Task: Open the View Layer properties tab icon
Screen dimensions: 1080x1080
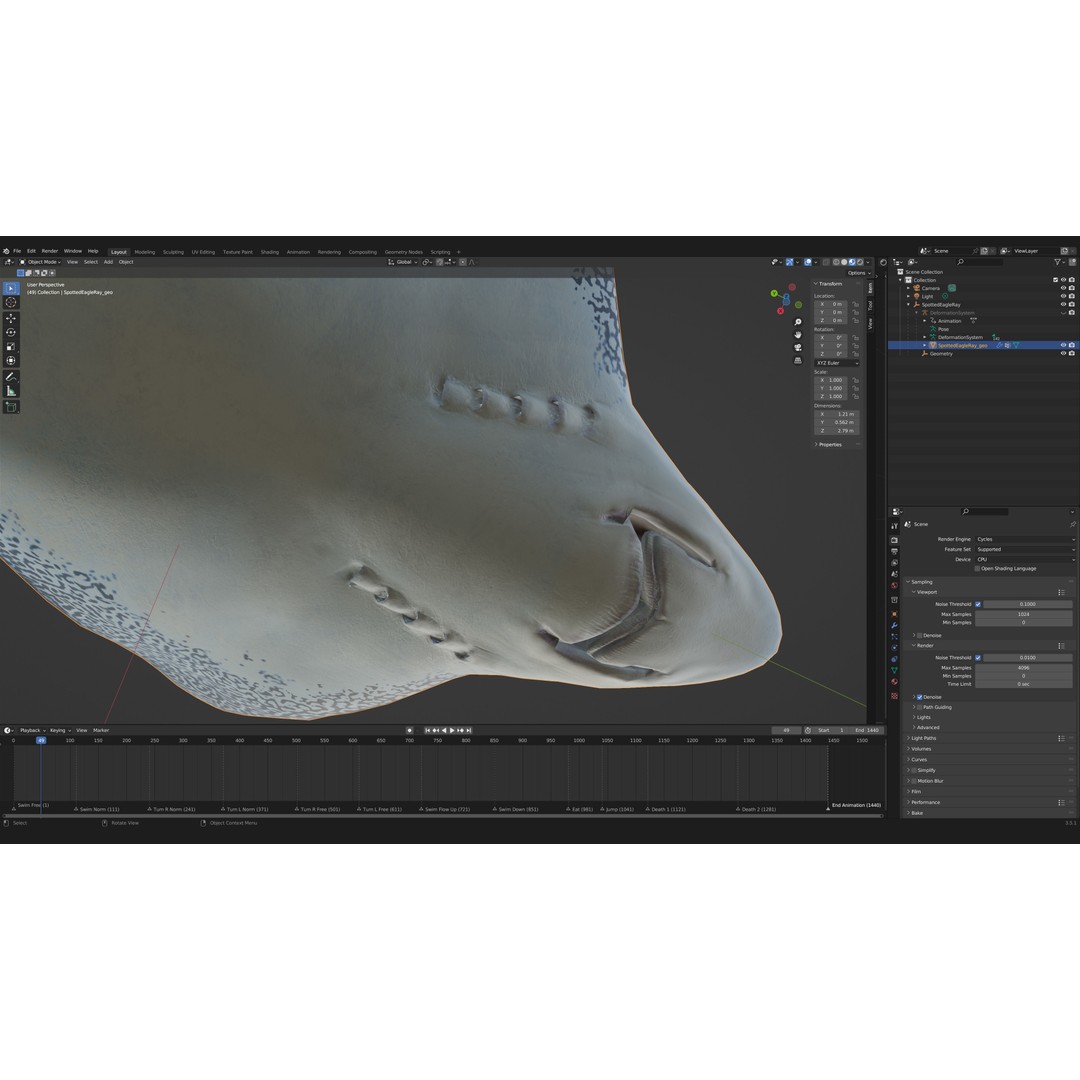Action: coord(894,563)
